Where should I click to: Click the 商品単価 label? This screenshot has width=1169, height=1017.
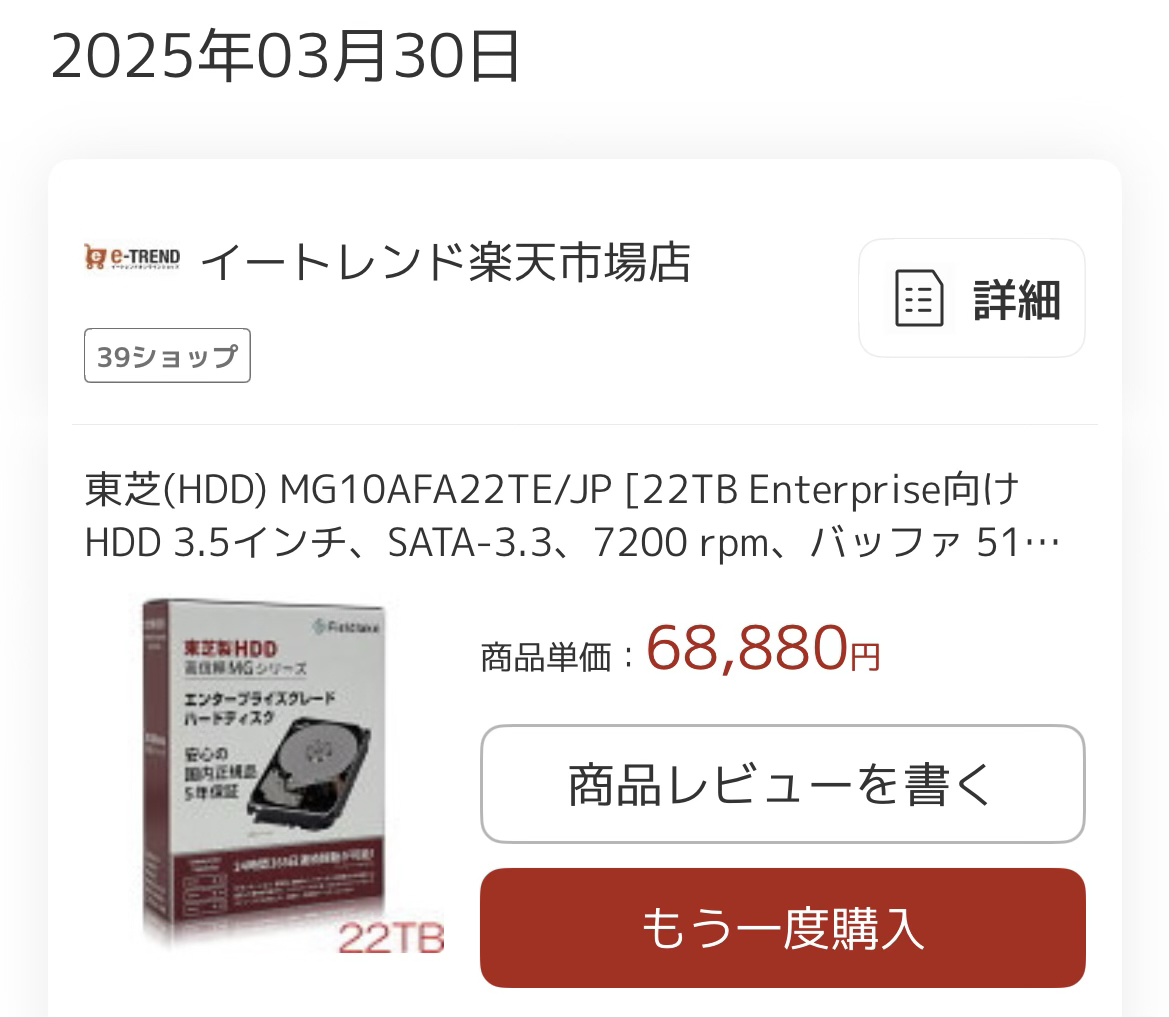[x=546, y=658]
